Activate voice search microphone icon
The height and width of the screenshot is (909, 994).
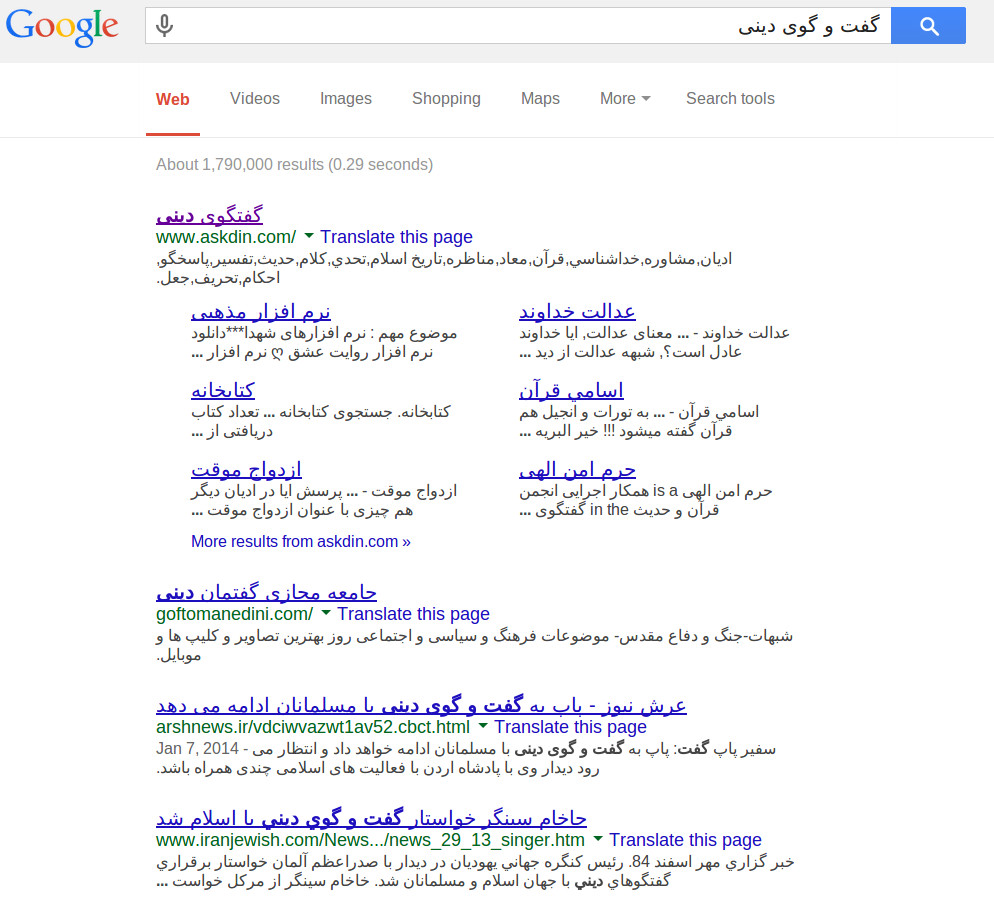coord(164,26)
